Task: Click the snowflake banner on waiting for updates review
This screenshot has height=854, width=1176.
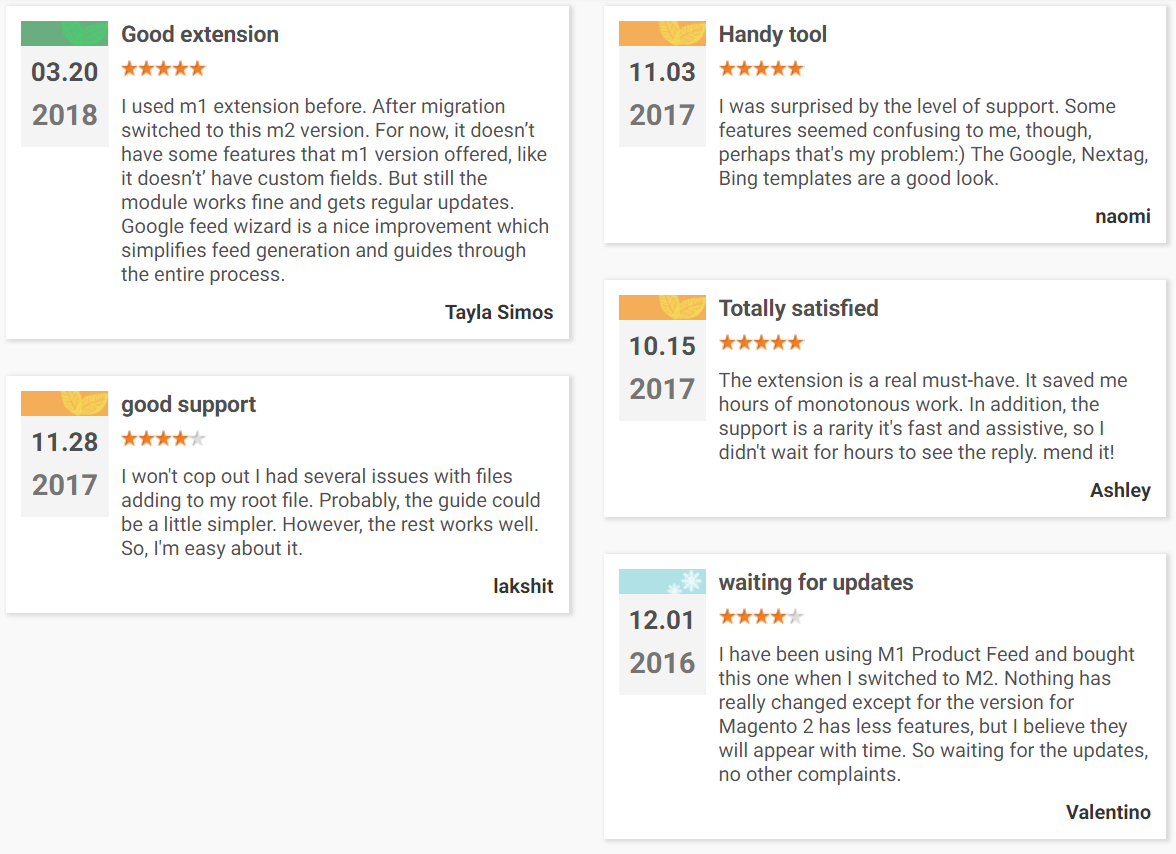Action: click(x=662, y=581)
